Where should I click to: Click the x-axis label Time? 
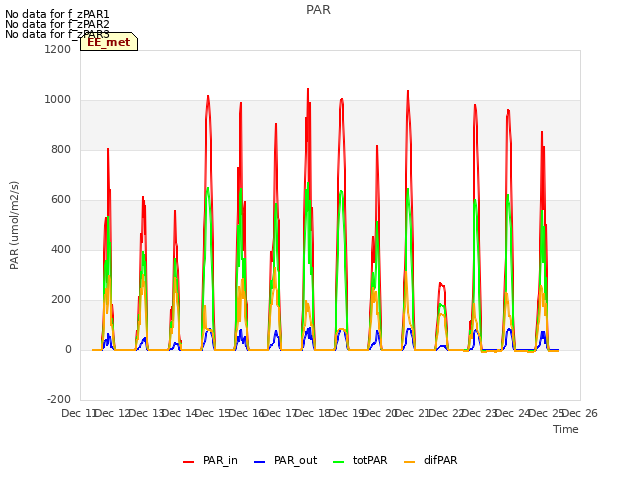pyautogui.click(x=566, y=429)
